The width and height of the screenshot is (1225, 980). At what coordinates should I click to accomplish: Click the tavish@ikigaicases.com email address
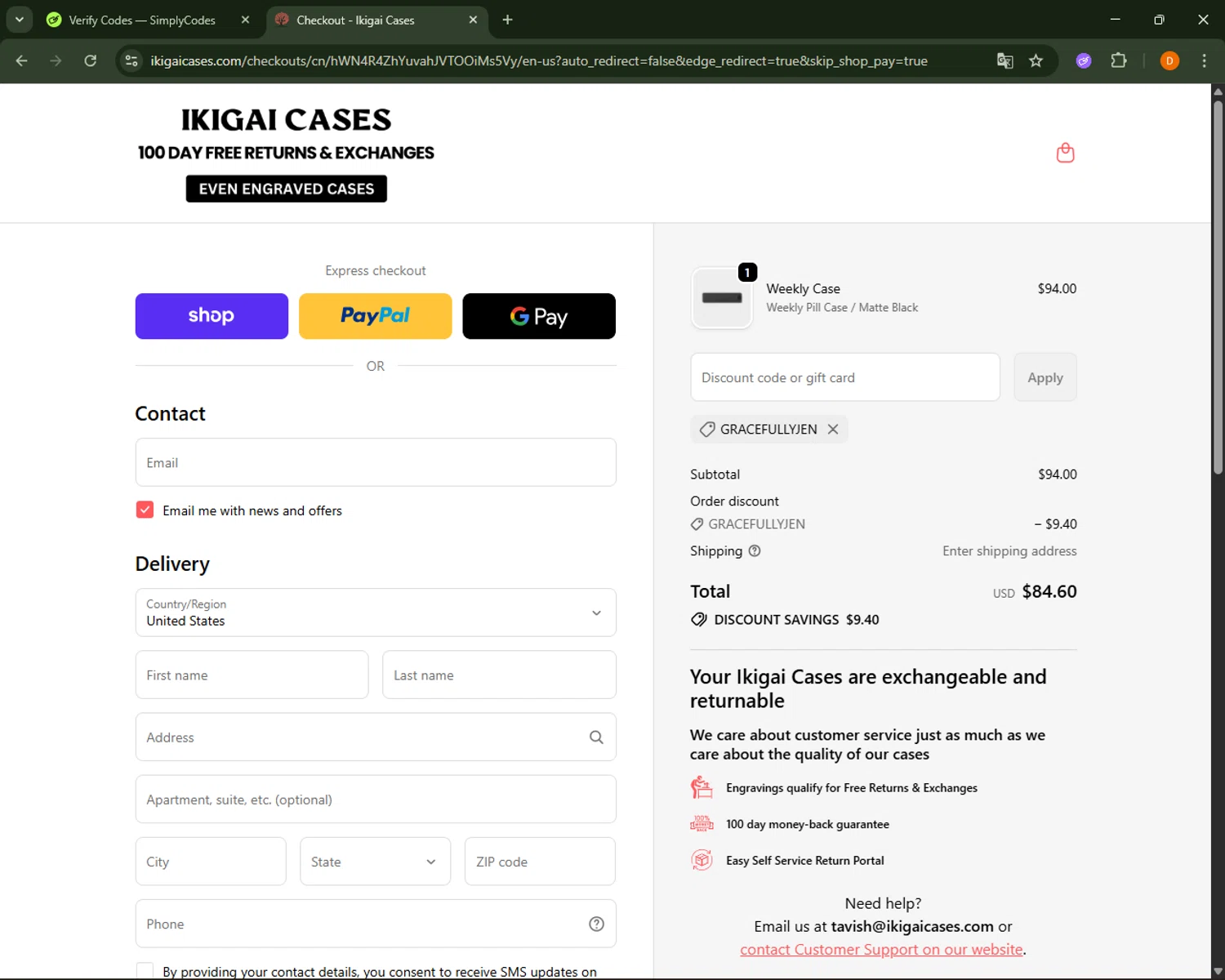click(912, 926)
